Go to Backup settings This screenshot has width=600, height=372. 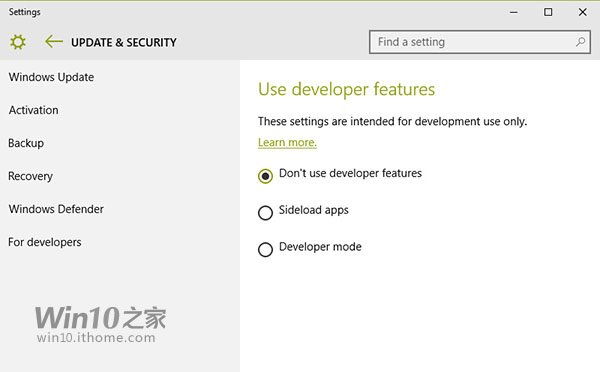[26, 143]
